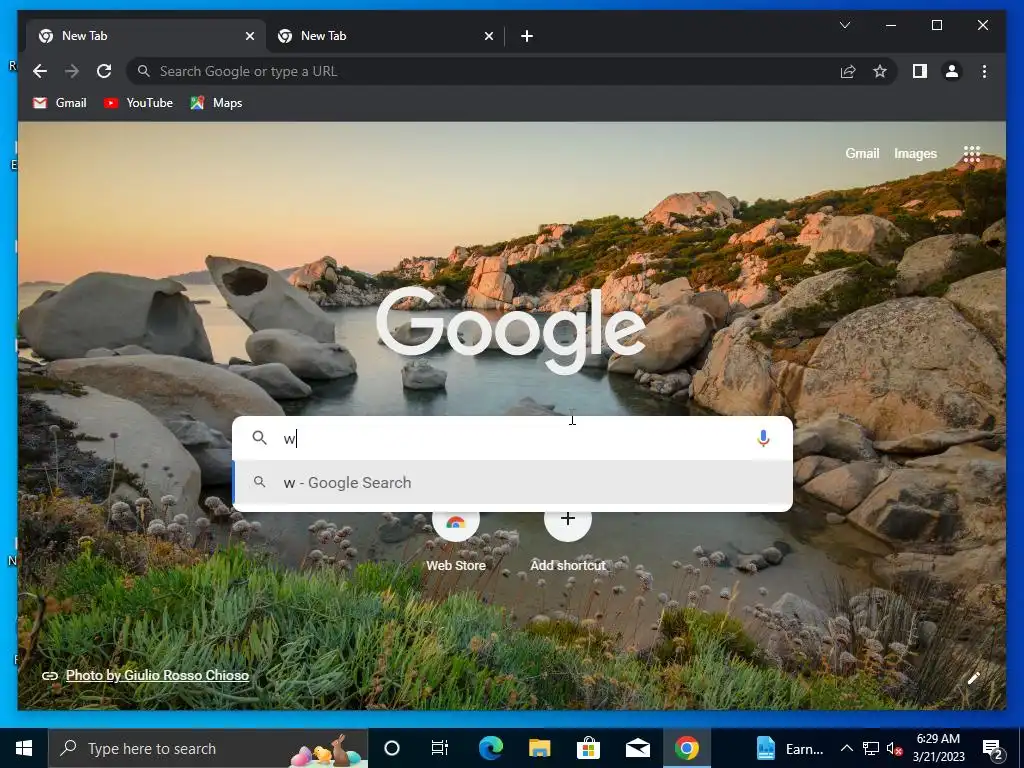Viewport: 1024px width, 768px height.
Task: Open a new tab with the plus button
Action: click(527, 36)
